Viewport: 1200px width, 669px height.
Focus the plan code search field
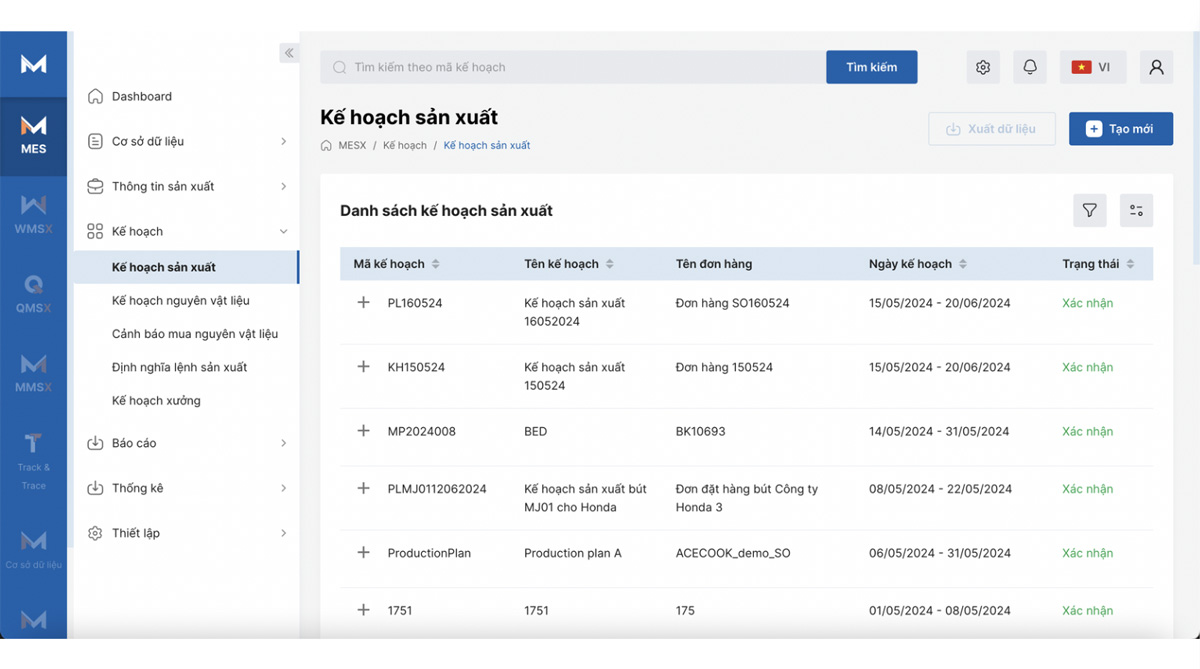[573, 67]
